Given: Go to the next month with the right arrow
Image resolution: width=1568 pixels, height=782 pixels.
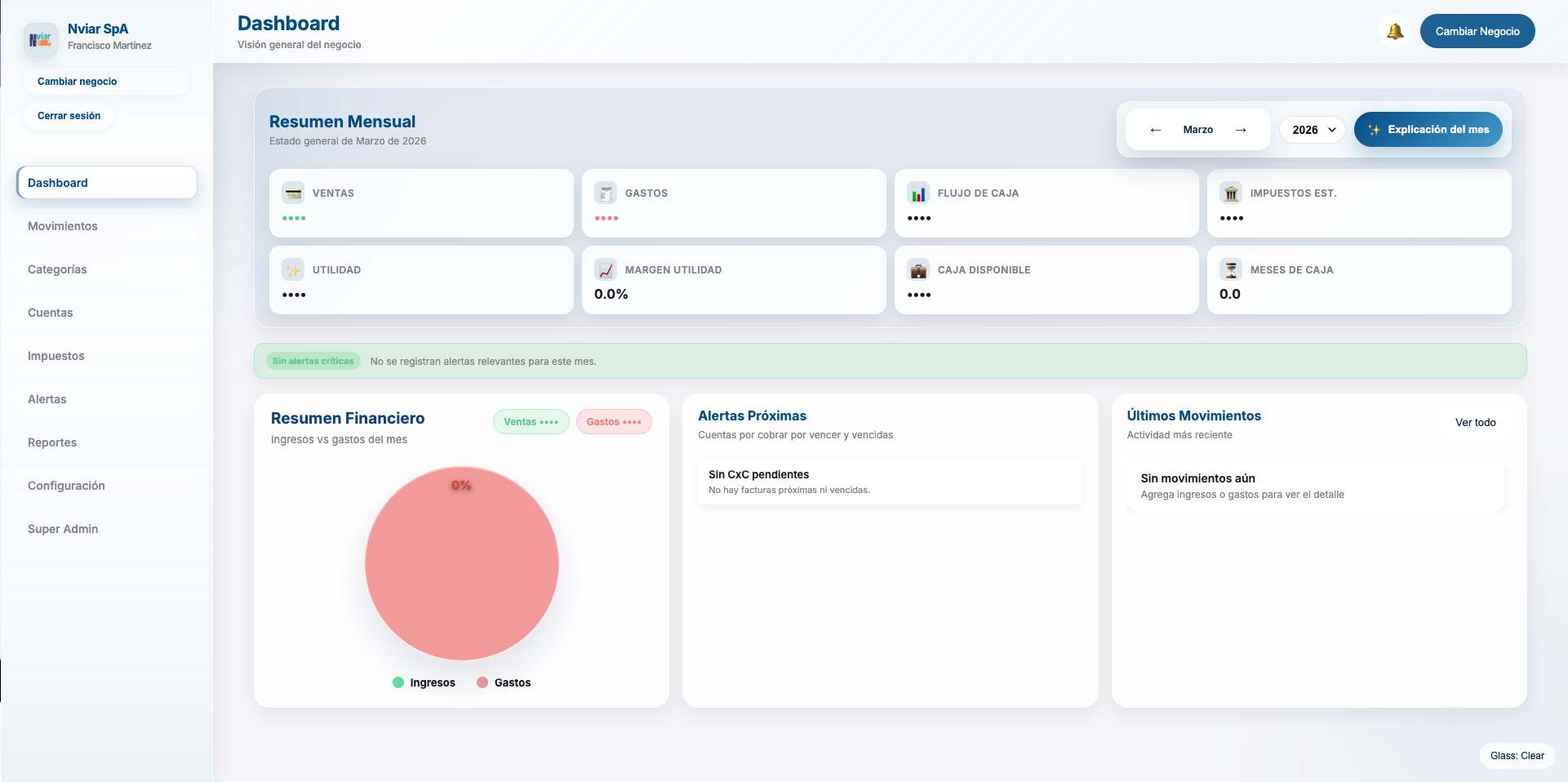Looking at the screenshot, I should [x=1241, y=130].
